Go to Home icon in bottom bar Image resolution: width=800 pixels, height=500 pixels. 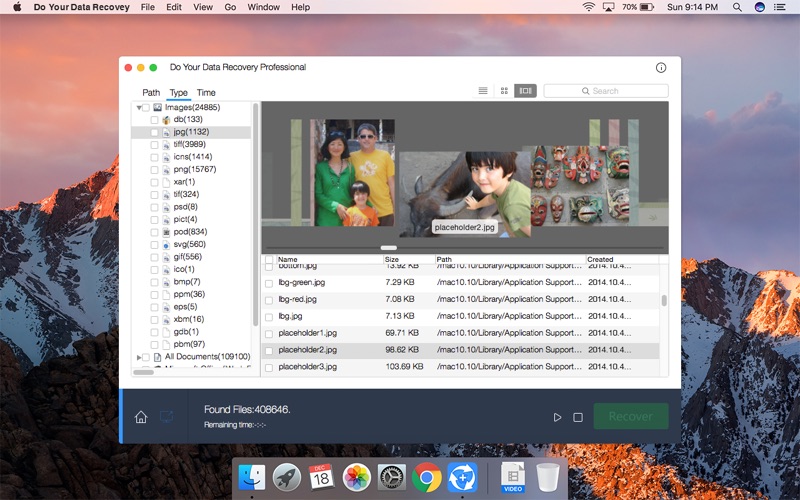click(x=141, y=417)
